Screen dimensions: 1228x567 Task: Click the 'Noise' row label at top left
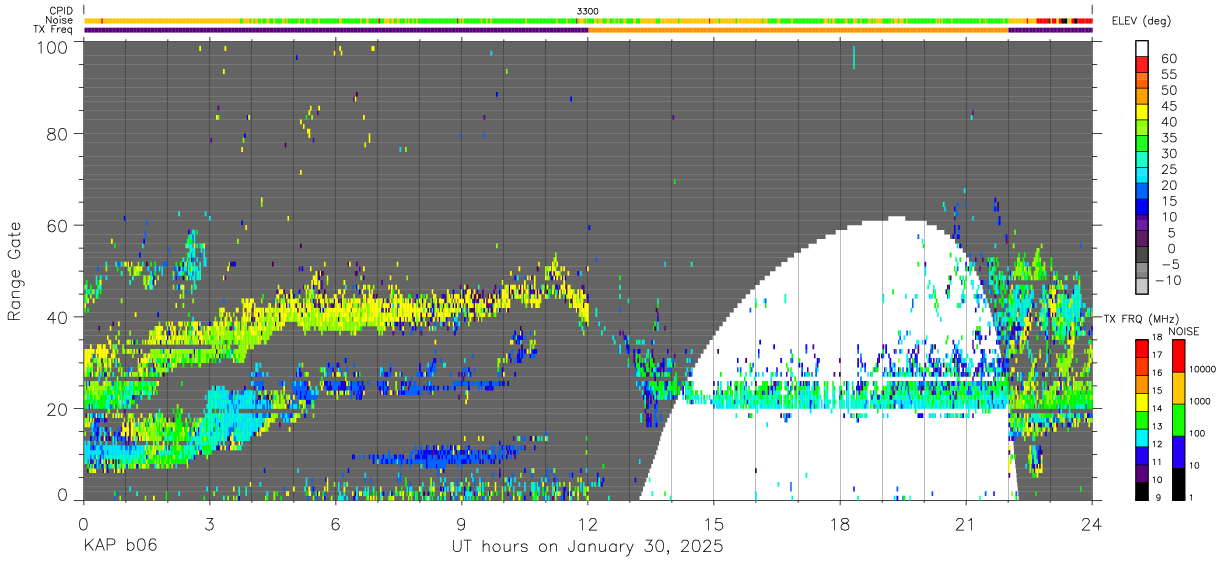coord(61,20)
